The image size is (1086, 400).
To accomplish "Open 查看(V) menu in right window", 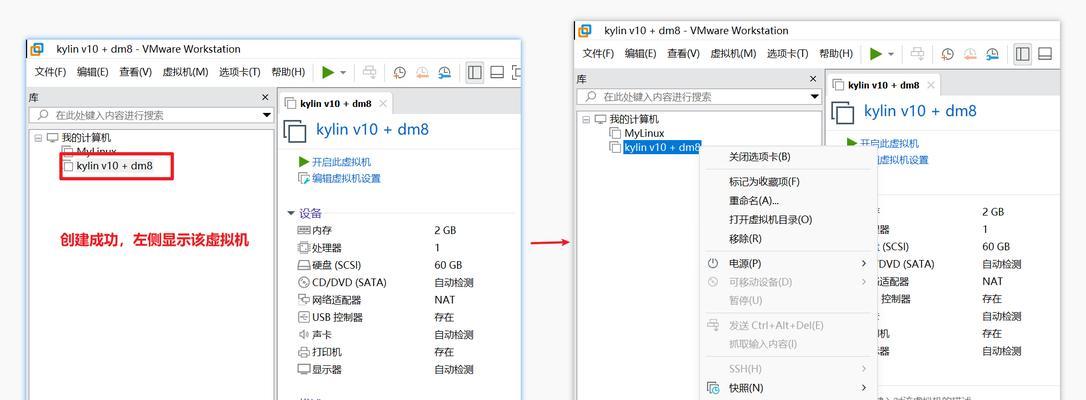I will coord(683,54).
